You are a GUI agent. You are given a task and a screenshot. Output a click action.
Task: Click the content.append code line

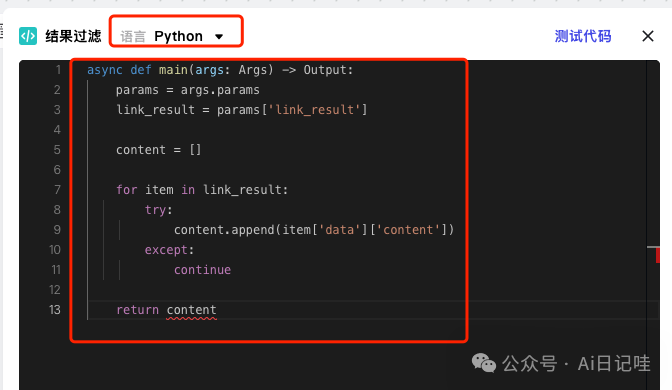click(x=314, y=230)
